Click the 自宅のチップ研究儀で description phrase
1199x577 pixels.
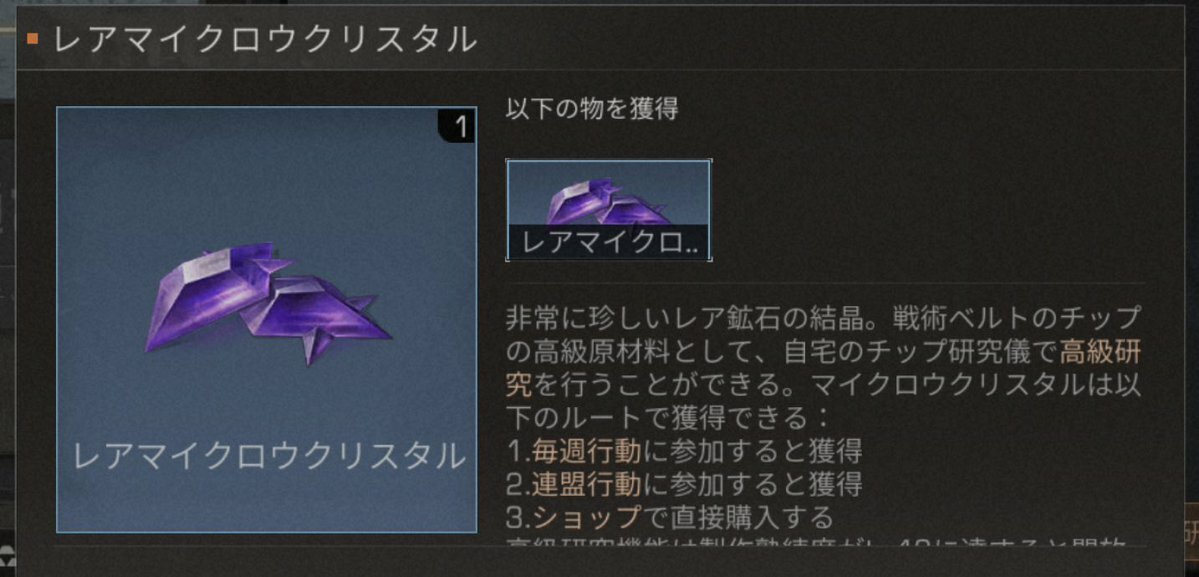click(x=921, y=352)
